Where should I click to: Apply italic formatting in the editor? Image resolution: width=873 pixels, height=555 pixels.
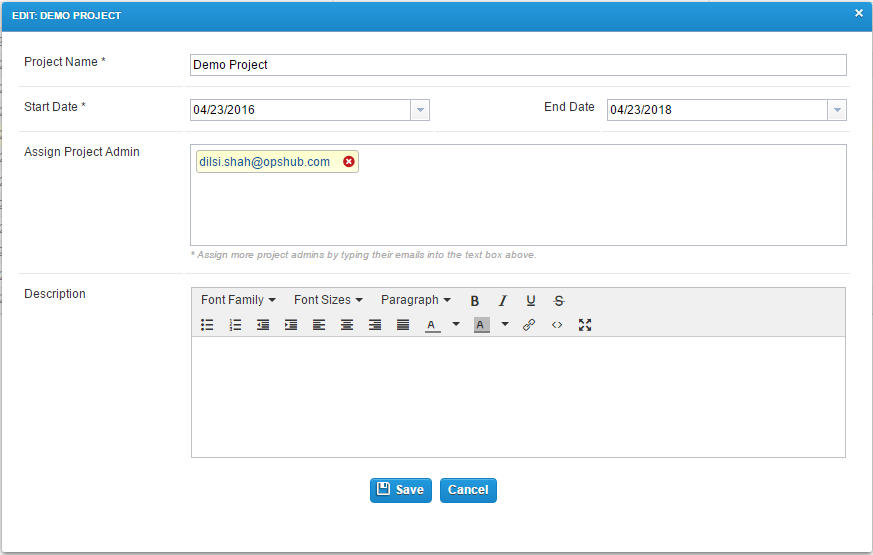(503, 301)
